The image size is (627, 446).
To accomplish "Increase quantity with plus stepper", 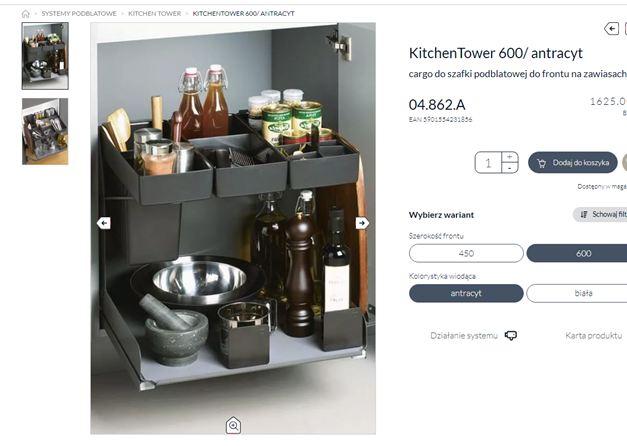I will tap(509, 157).
